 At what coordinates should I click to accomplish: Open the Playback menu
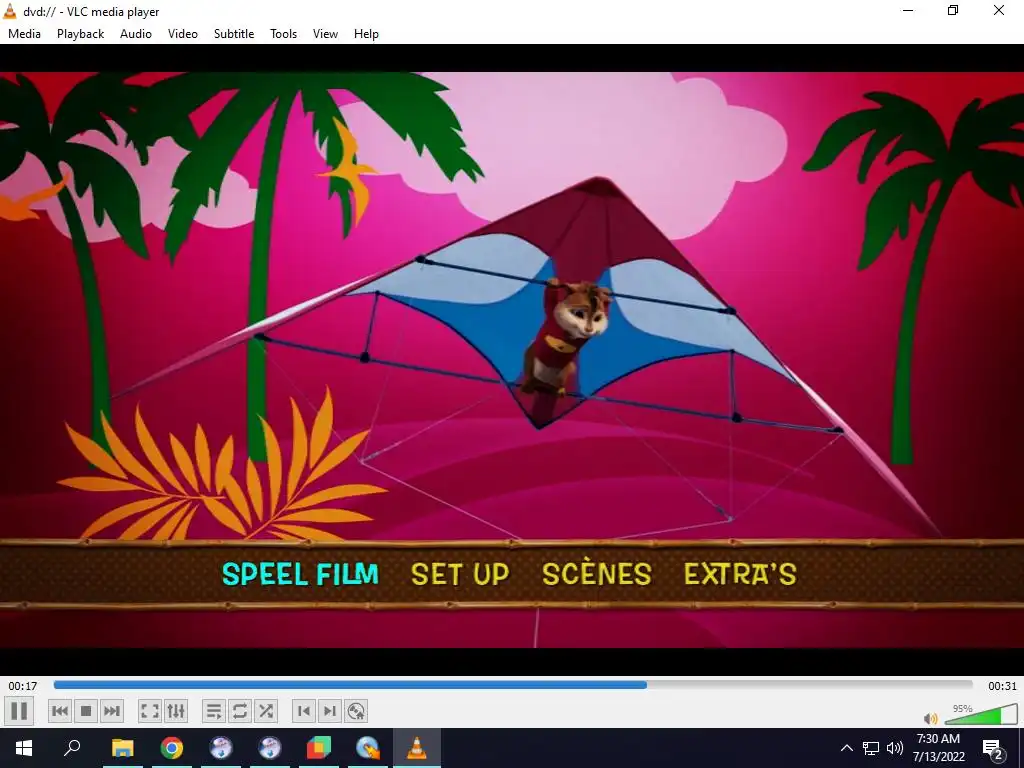[80, 34]
